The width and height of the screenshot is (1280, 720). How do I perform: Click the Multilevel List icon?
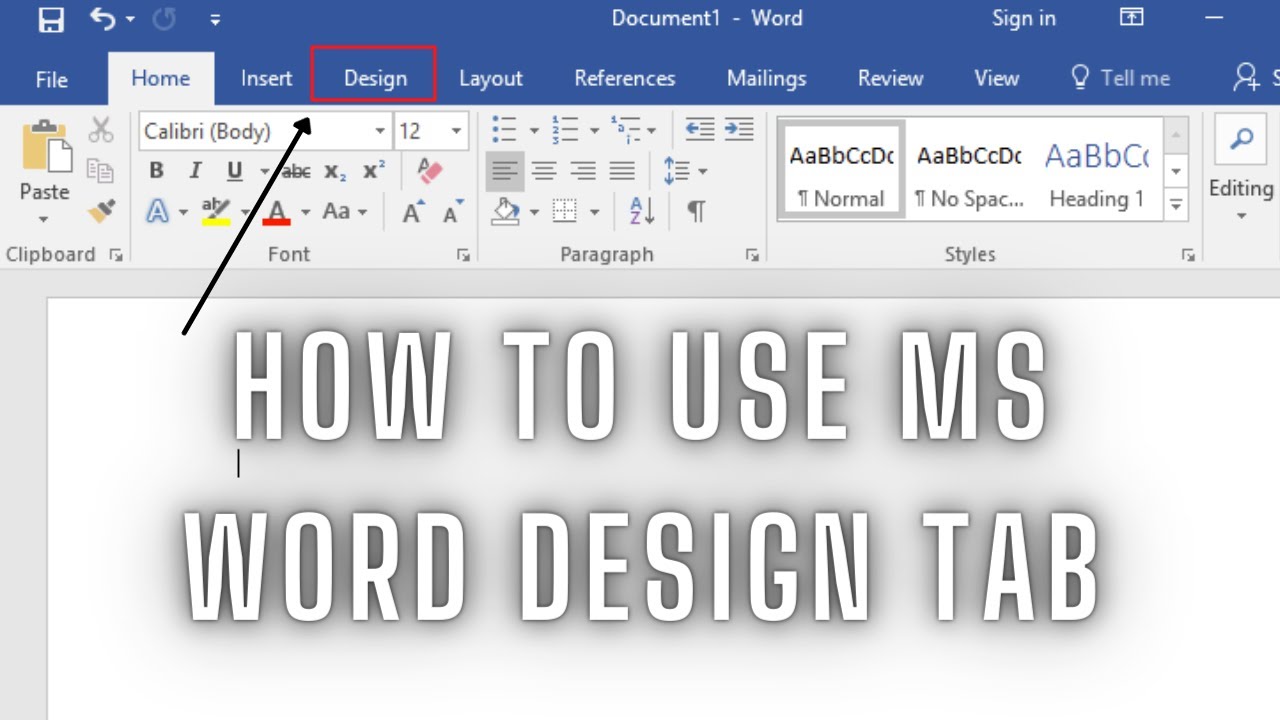pyautogui.click(x=625, y=130)
